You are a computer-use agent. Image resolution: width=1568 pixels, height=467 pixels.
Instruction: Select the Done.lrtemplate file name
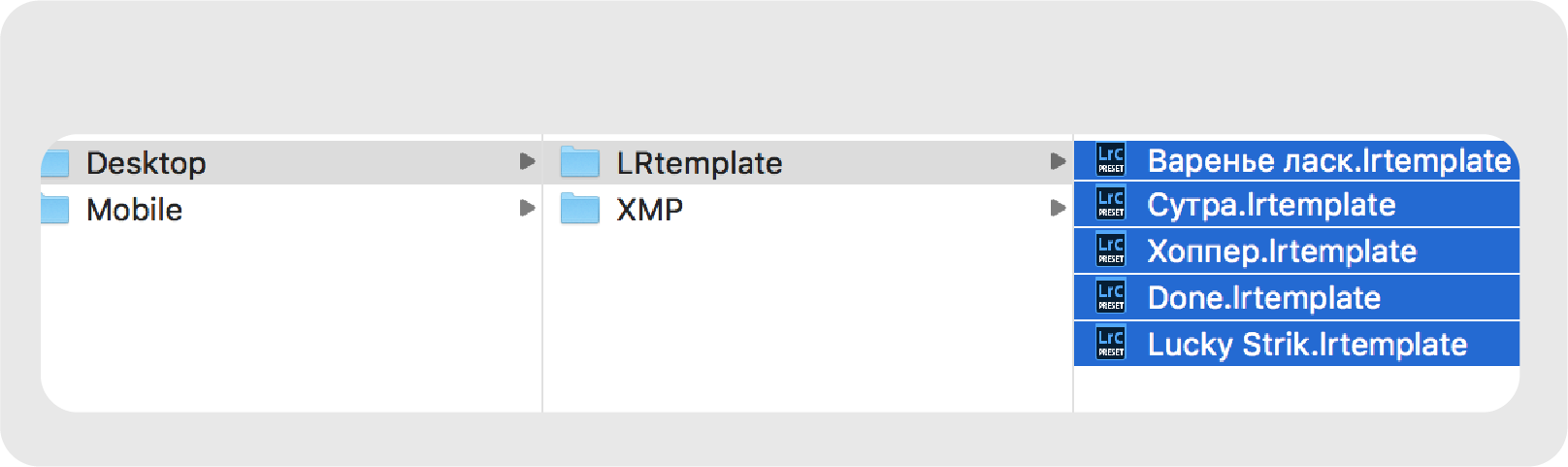tap(1263, 298)
